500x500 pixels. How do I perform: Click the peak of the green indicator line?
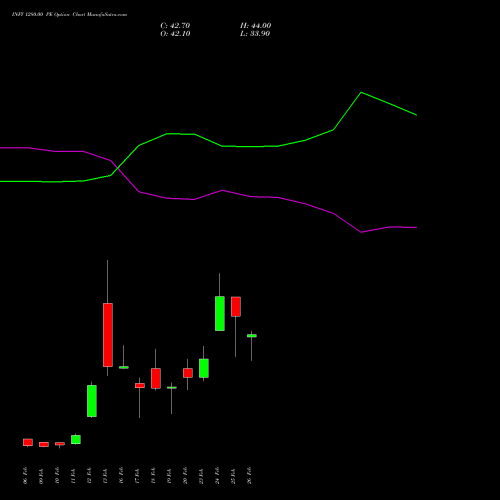pos(361,92)
